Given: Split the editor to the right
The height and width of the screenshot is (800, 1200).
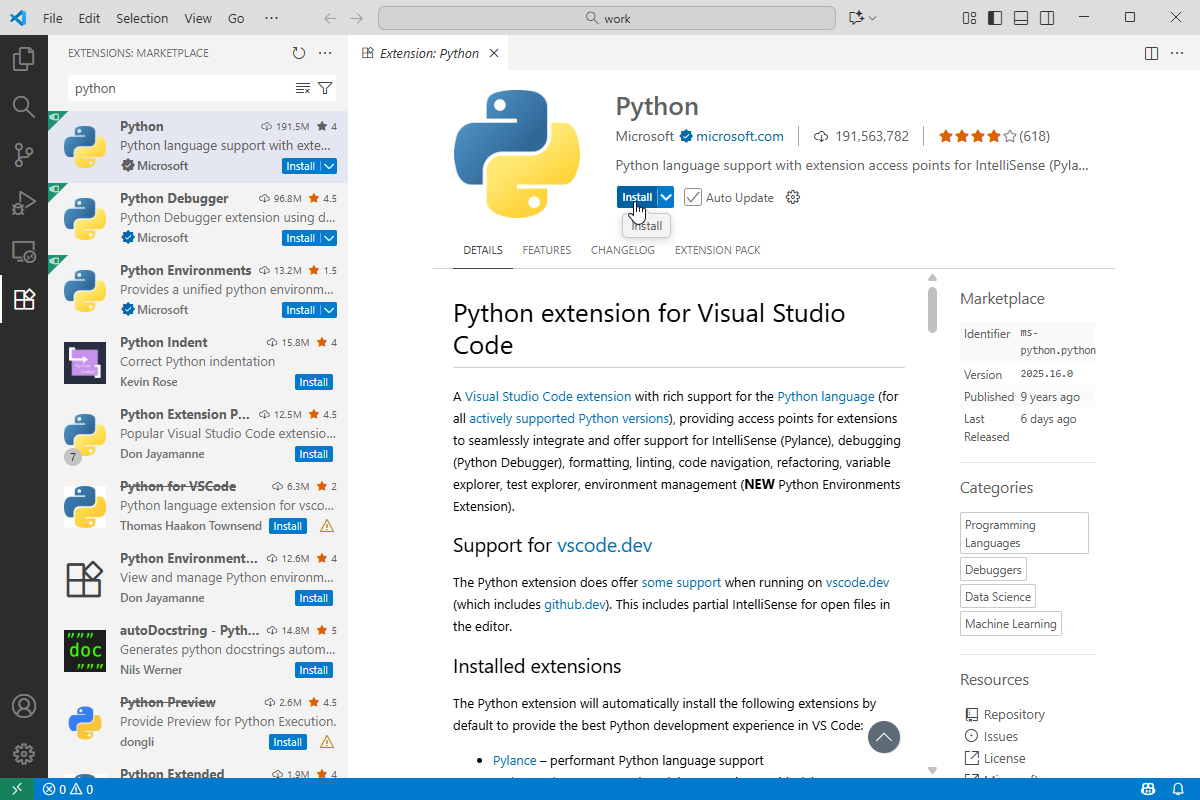Looking at the screenshot, I should tap(1151, 53).
